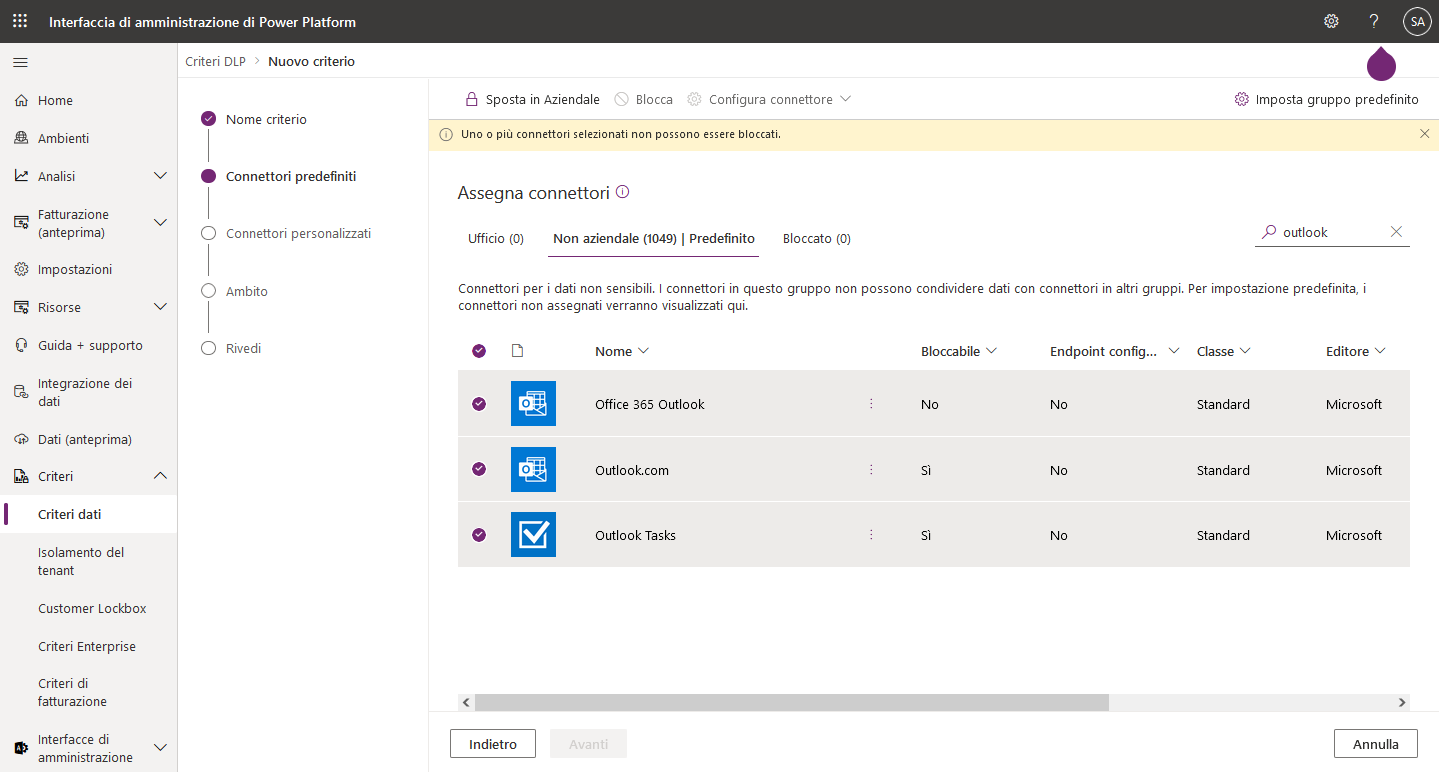The width and height of the screenshot is (1439, 772).
Task: Click the Outlook Tasks connector icon
Action: (x=533, y=535)
